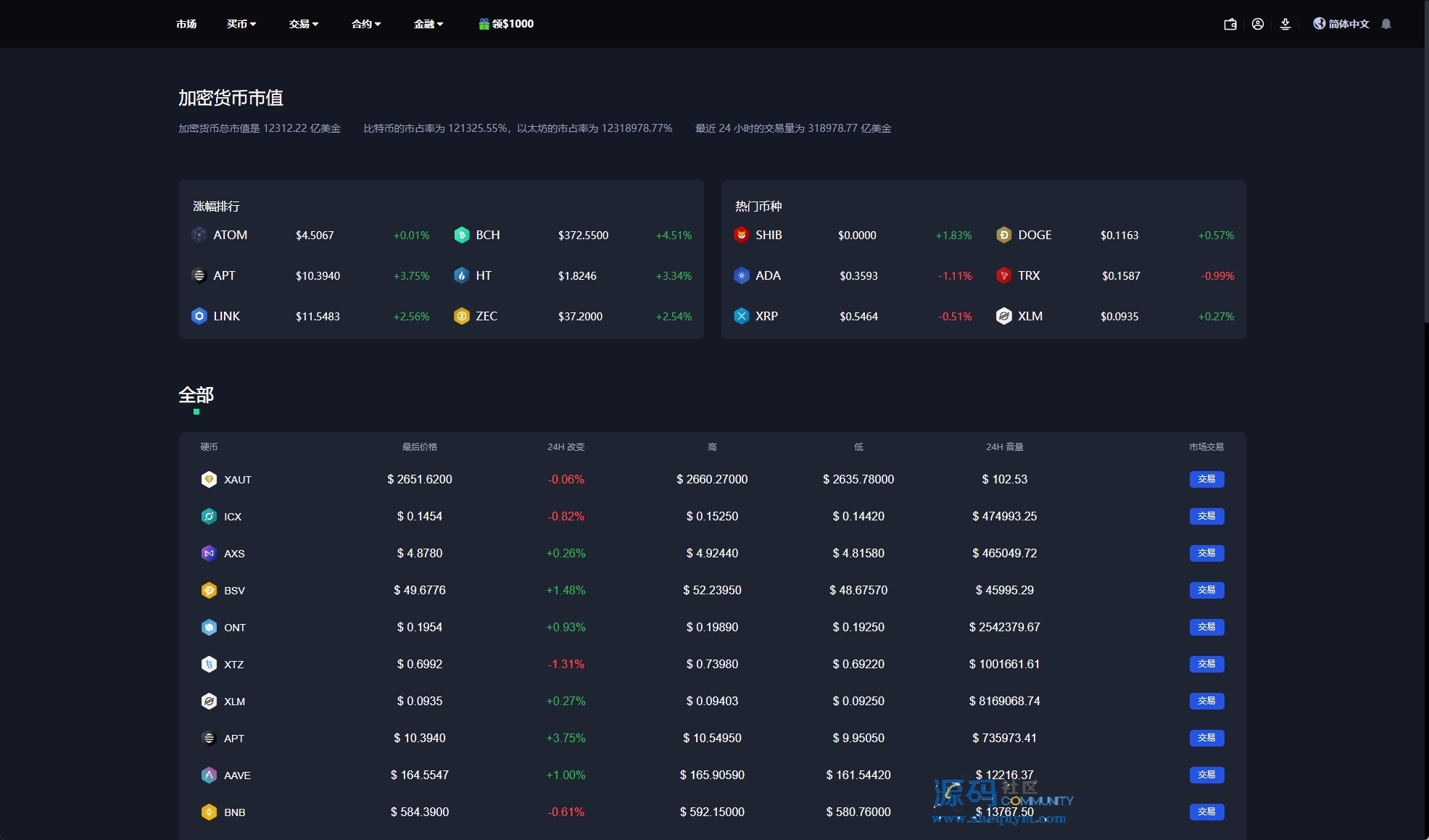Click the XAUT coin icon in table
1429x840 pixels.
click(x=209, y=479)
